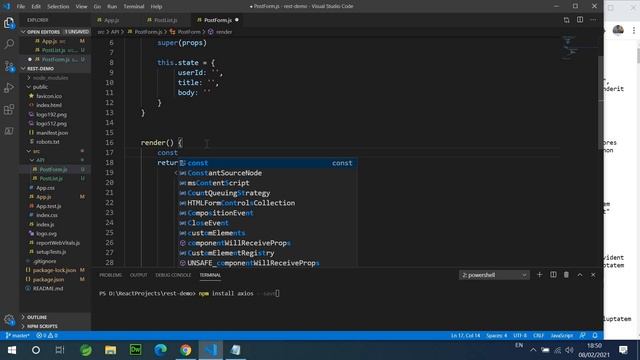The height and width of the screenshot is (360, 640).
Task: Open index.html in the public folder
Action: coord(49,105)
